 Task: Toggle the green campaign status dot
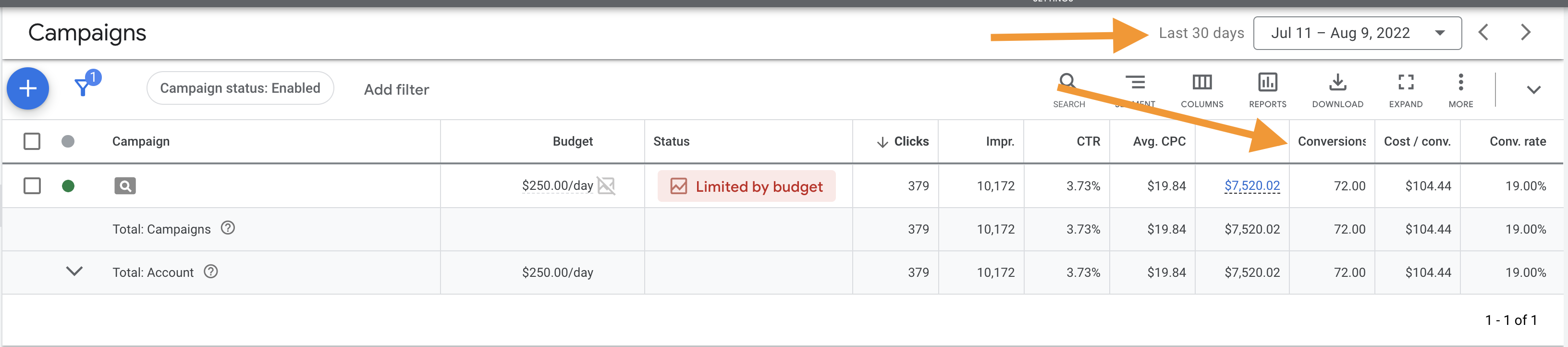[68, 186]
